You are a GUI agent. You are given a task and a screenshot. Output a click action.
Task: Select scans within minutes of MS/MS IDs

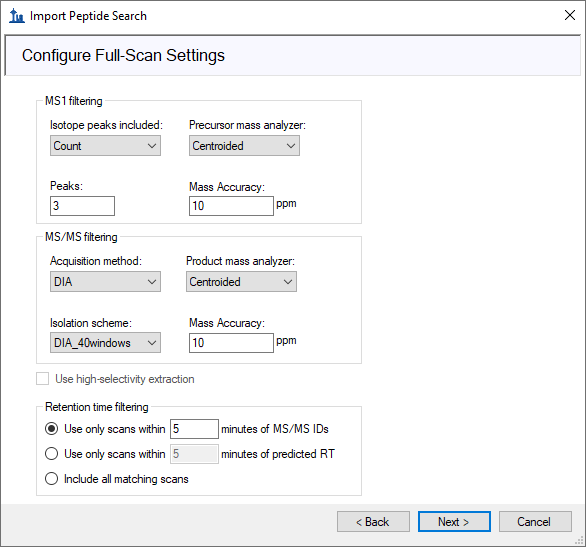[x=51, y=429]
